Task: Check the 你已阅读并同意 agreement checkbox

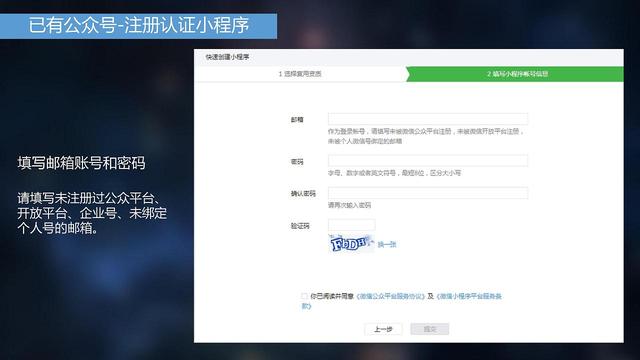Action: [304, 296]
